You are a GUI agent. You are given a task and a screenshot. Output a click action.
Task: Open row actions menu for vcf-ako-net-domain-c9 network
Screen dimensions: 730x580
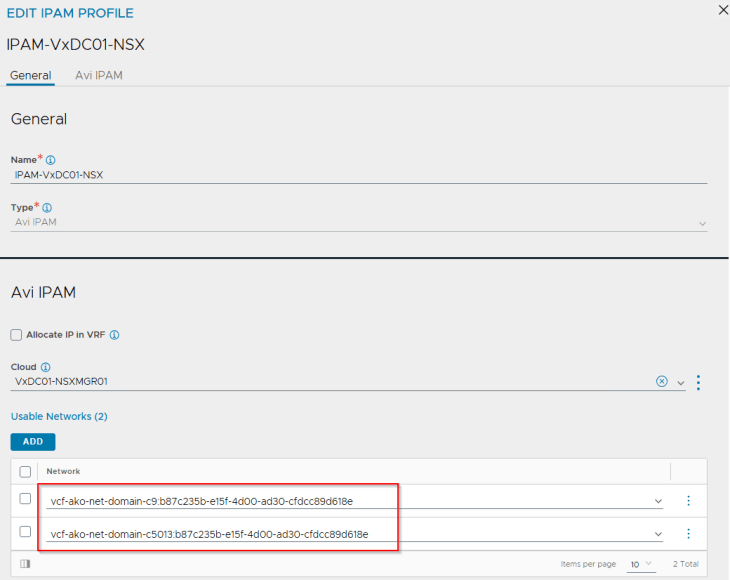688,501
